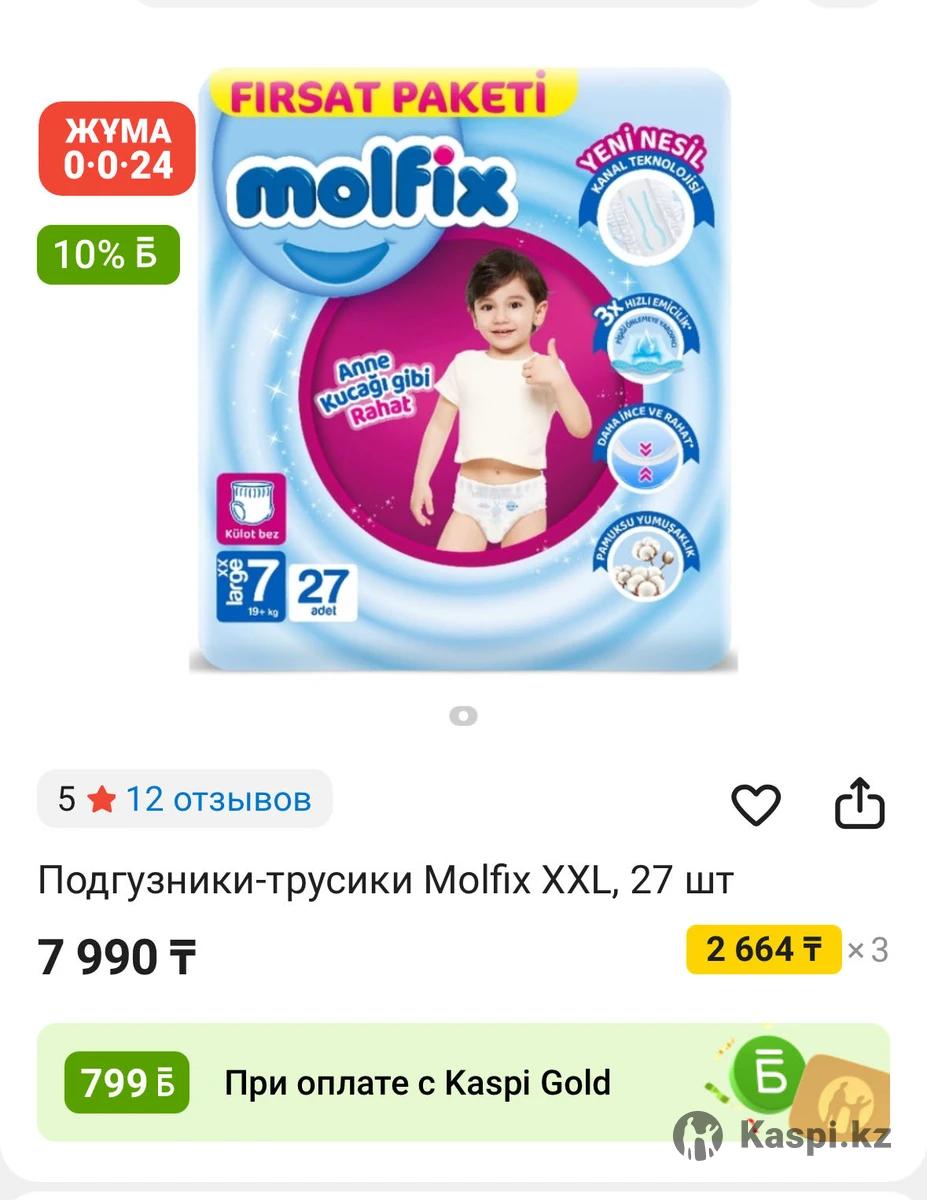Open the При оплате с Kaspi Gold banner

(463, 1082)
